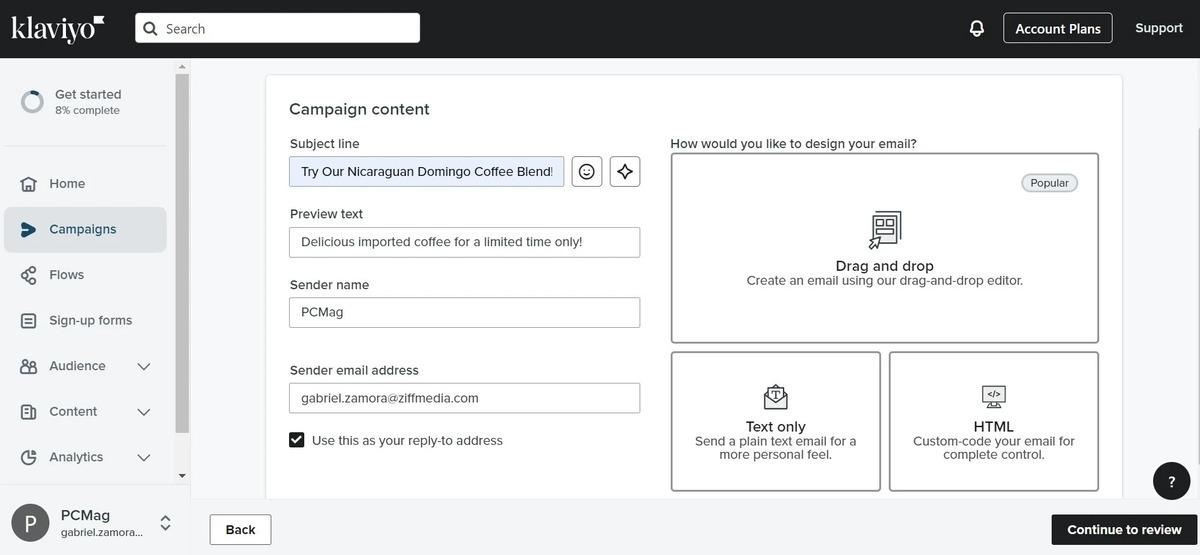The image size is (1200, 555).
Task: Expand the Analytics menu chevron
Action: tap(144, 458)
